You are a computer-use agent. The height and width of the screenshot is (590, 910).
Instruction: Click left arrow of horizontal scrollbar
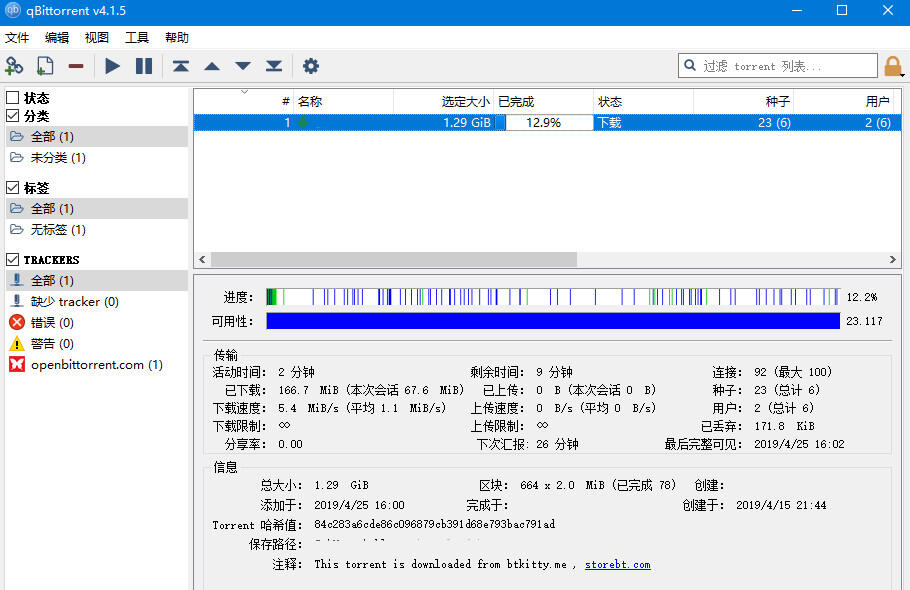[202, 259]
